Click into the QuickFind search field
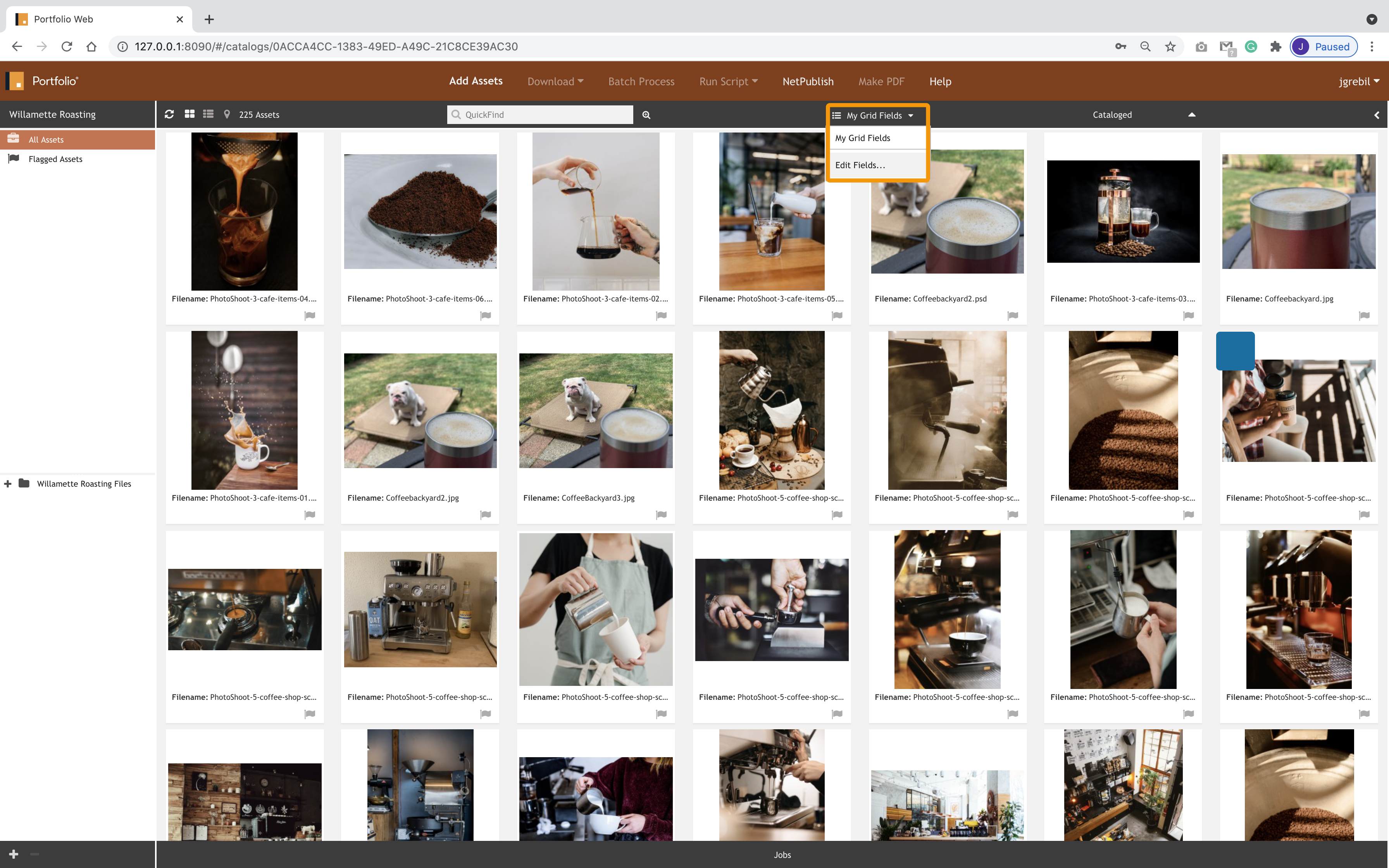The height and width of the screenshot is (868, 1389). tap(540, 114)
